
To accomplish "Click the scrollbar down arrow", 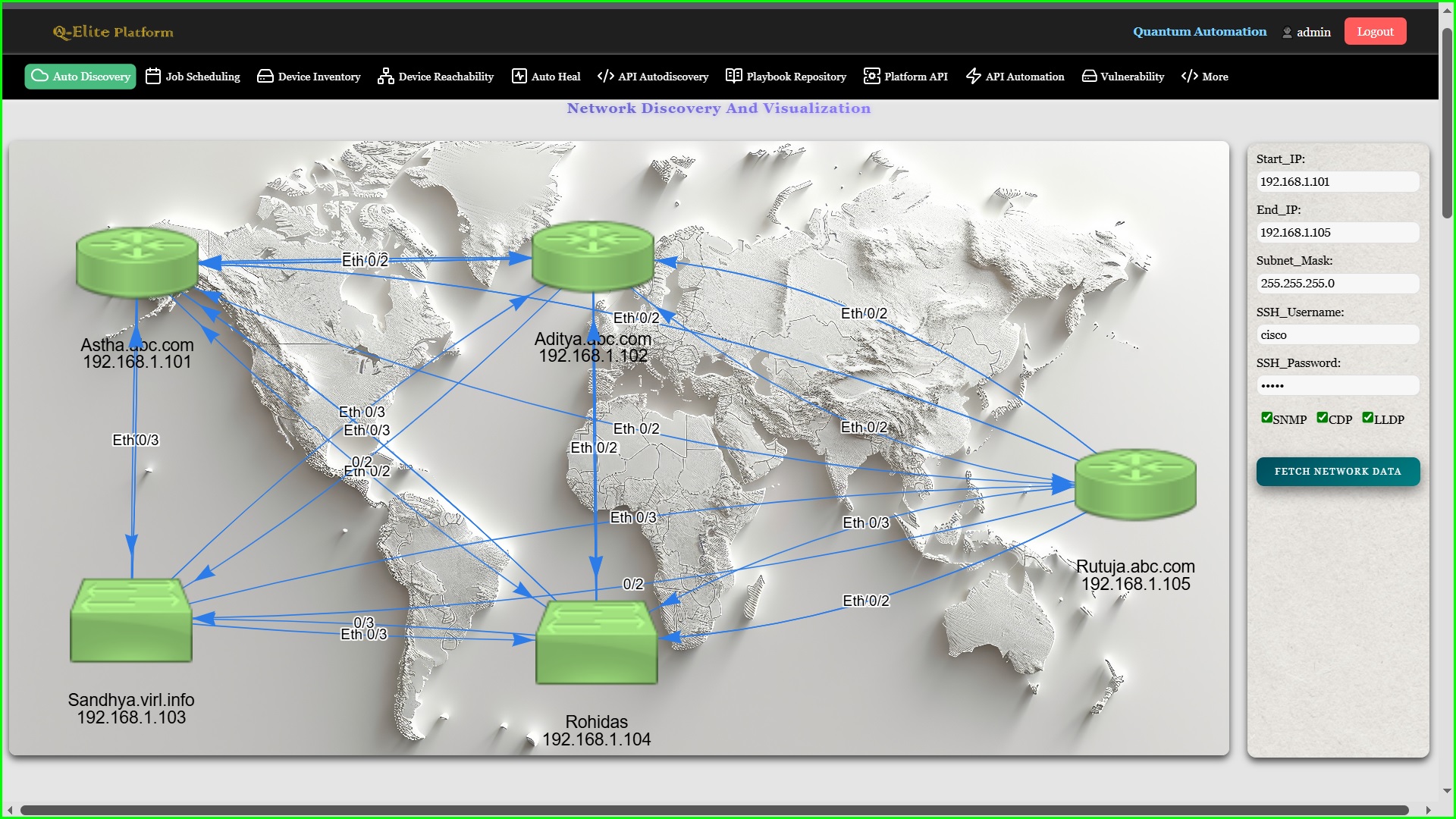I will (1447, 790).
